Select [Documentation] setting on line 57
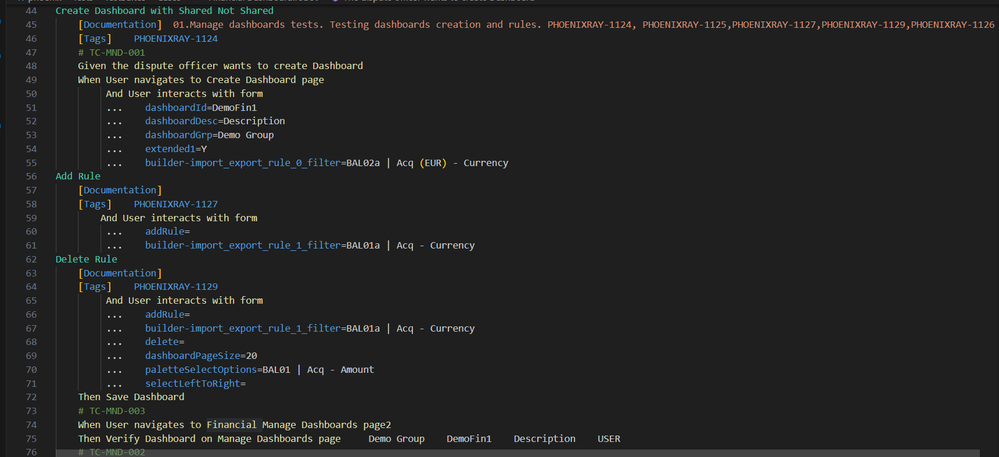The image size is (999, 457). click(x=120, y=190)
